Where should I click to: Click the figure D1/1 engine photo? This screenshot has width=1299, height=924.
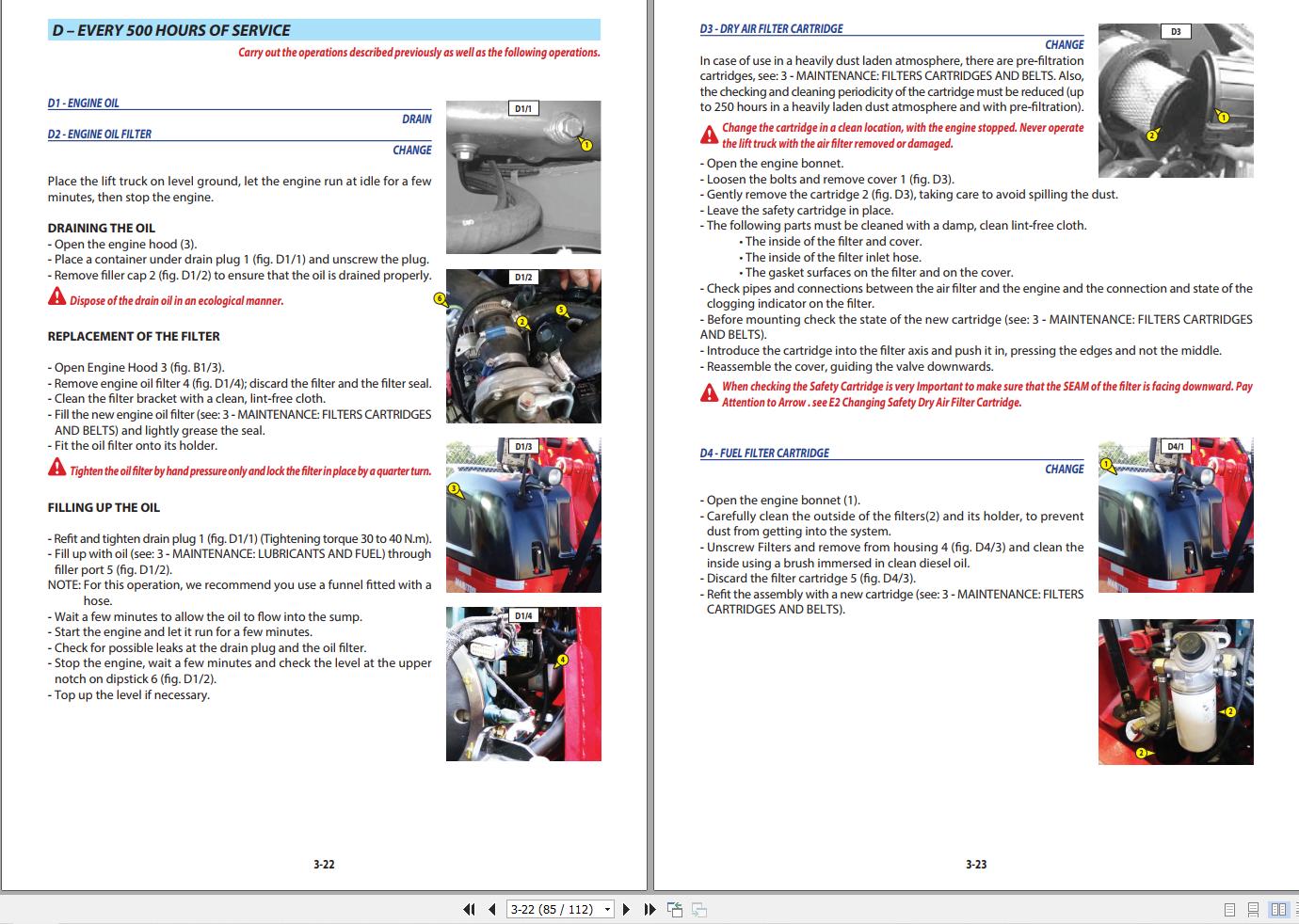(x=523, y=177)
